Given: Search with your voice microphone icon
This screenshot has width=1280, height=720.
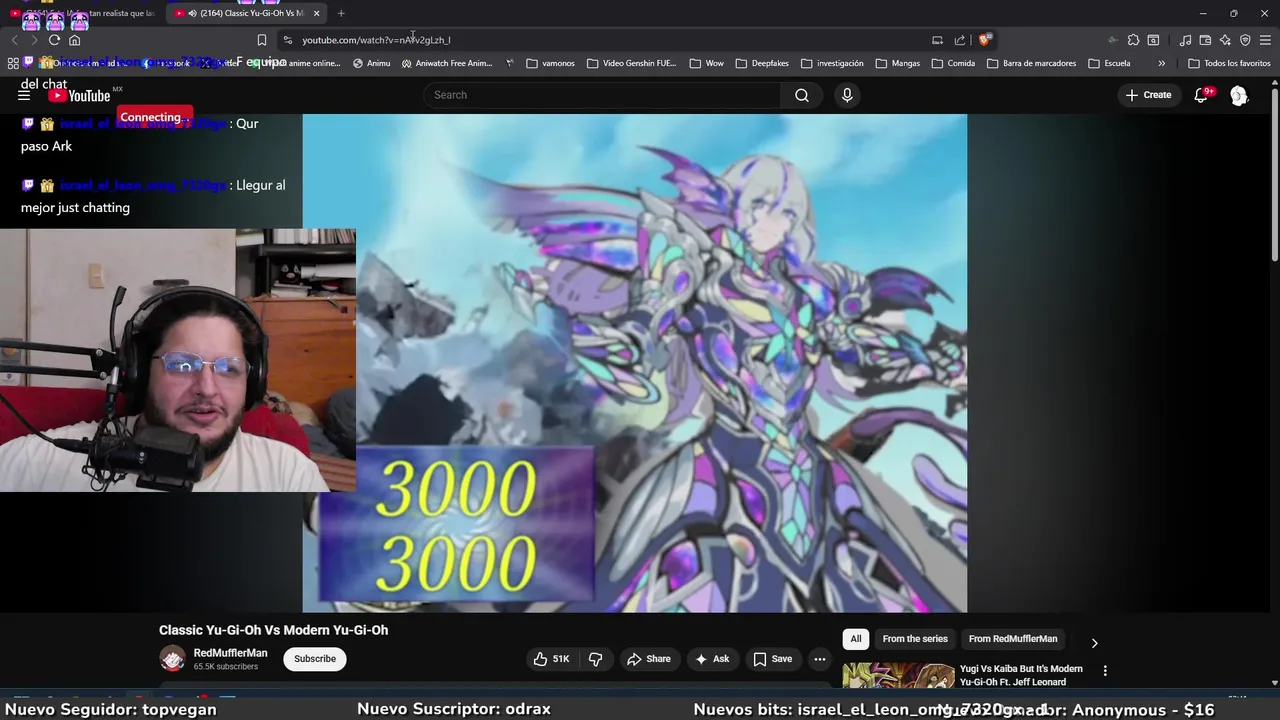Looking at the screenshot, I should click(847, 95).
